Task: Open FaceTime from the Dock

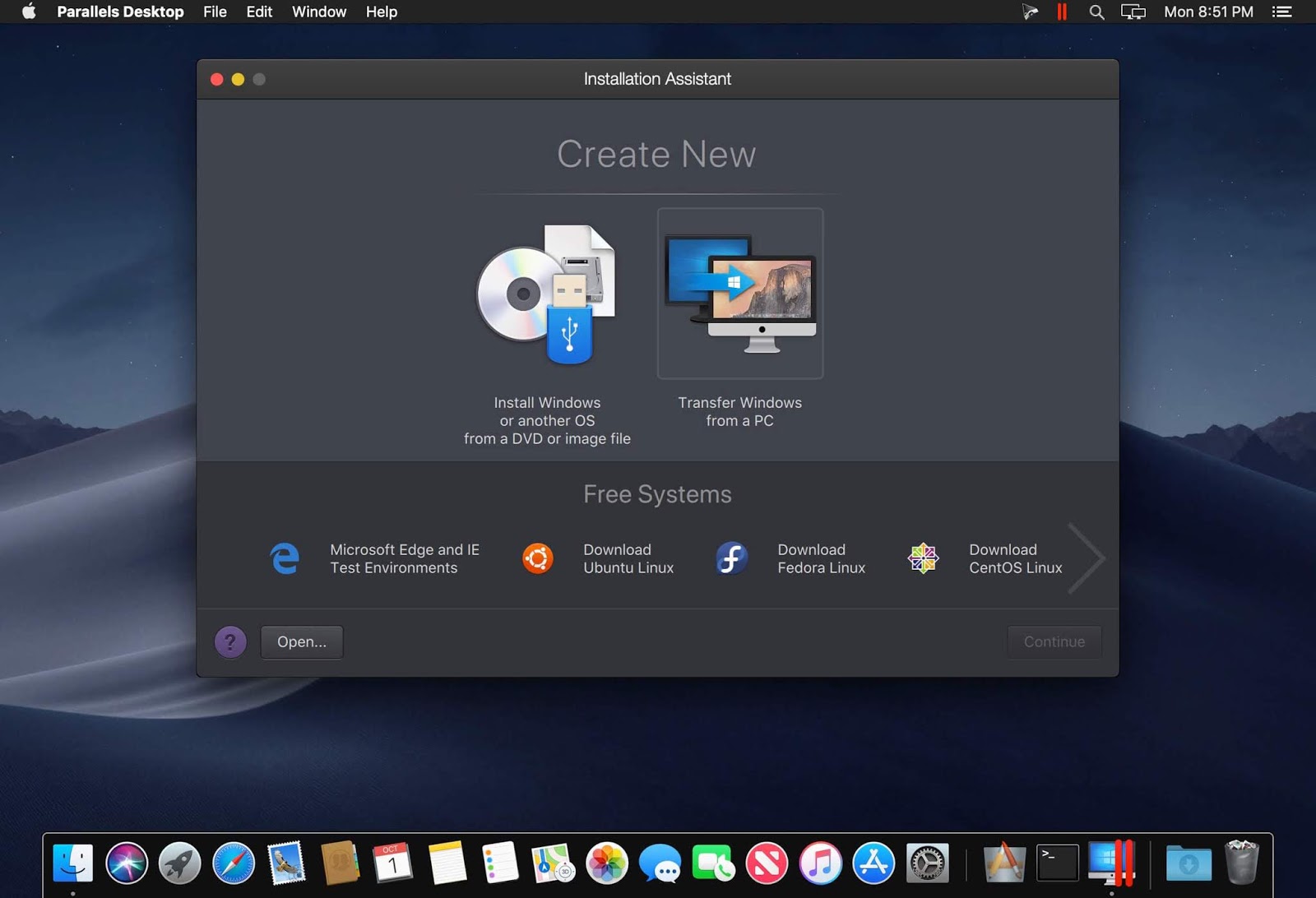Action: (x=713, y=863)
